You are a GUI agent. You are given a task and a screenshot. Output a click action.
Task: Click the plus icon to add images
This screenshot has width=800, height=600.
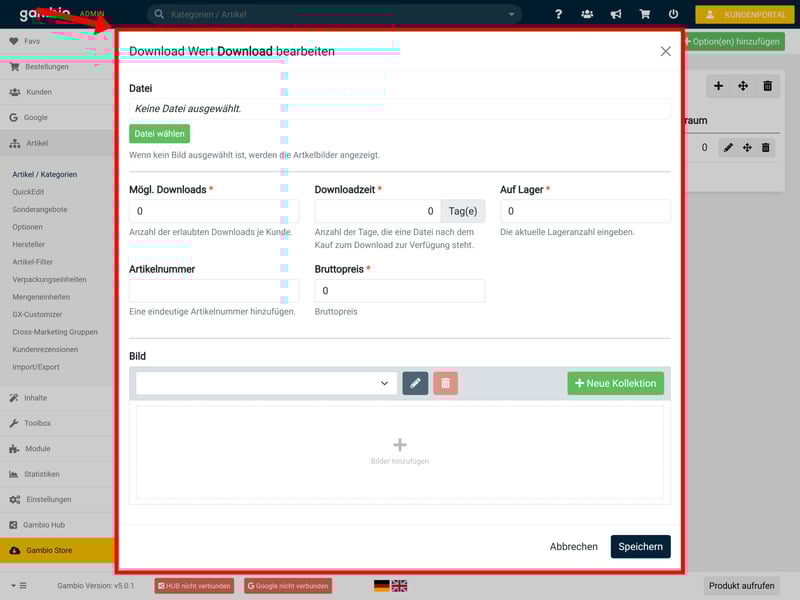[x=400, y=445]
